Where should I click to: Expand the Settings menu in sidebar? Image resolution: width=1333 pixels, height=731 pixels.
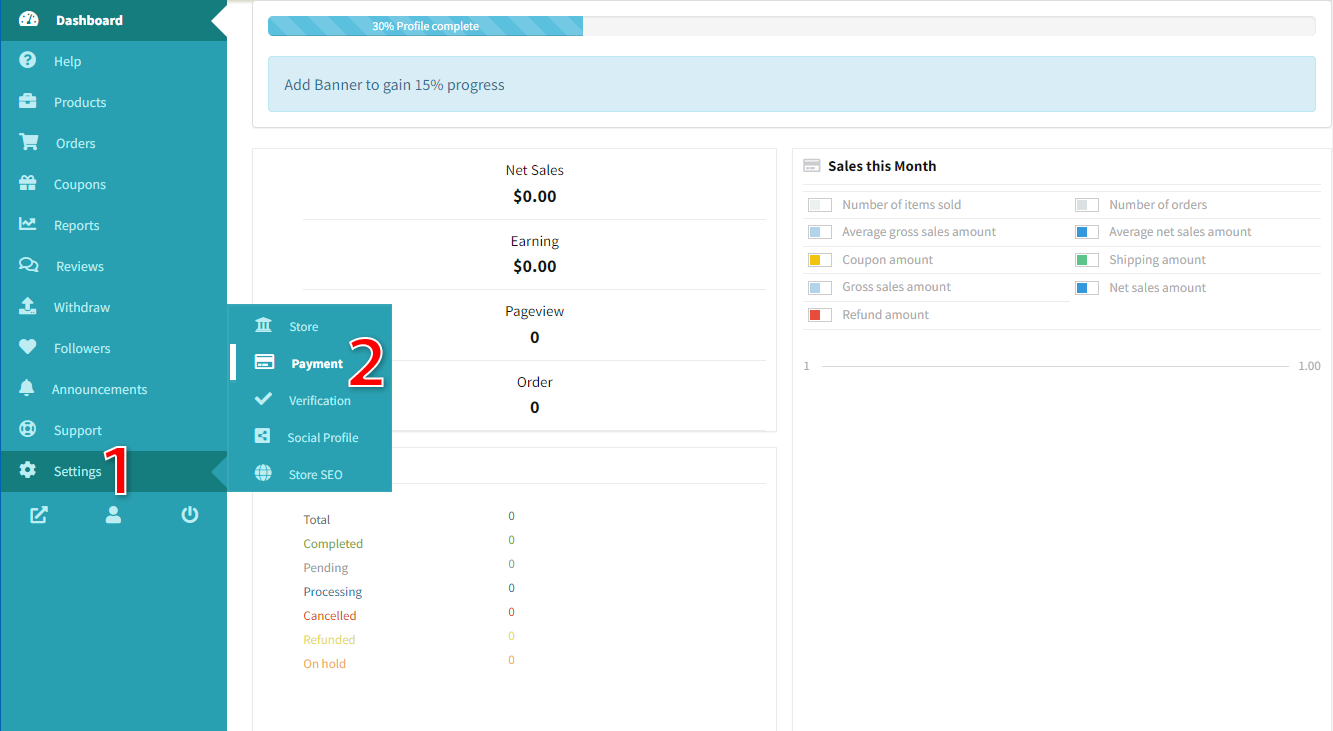pyautogui.click(x=77, y=472)
